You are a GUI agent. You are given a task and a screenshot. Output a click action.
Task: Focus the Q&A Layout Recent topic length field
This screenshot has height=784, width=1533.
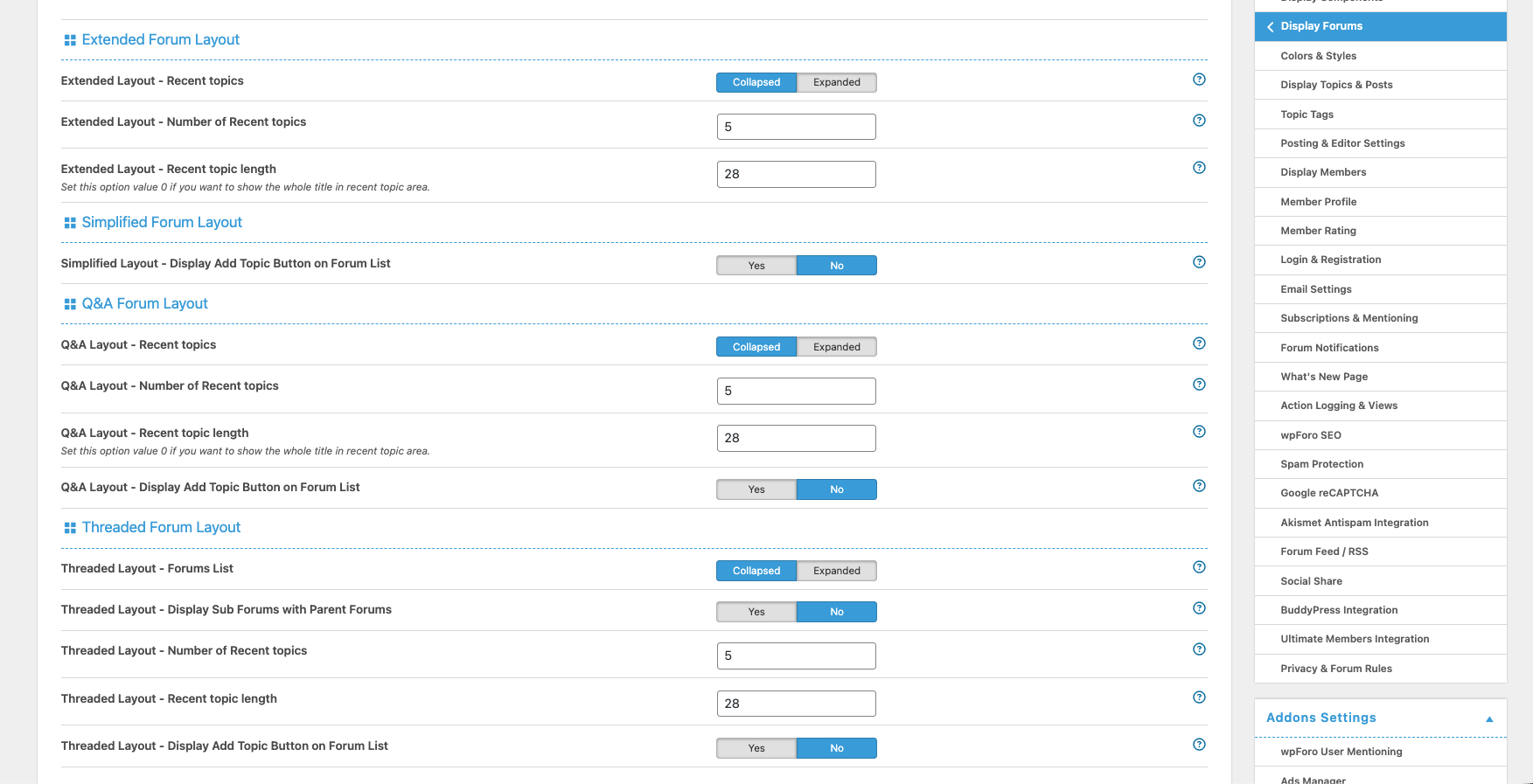coord(796,438)
